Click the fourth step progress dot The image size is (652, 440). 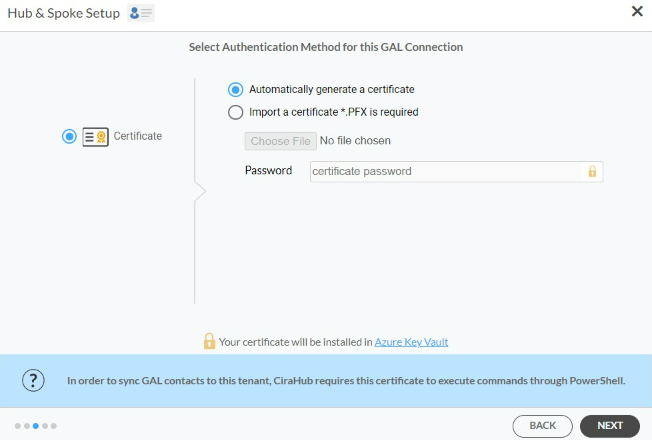pos(45,426)
